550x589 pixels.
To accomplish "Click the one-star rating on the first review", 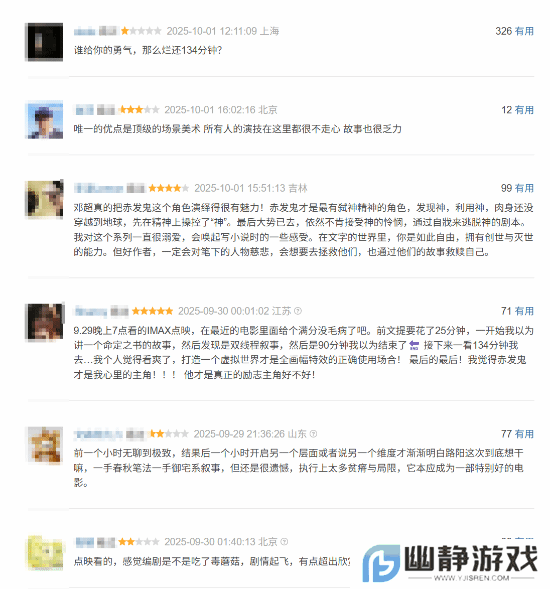I will pos(141,31).
